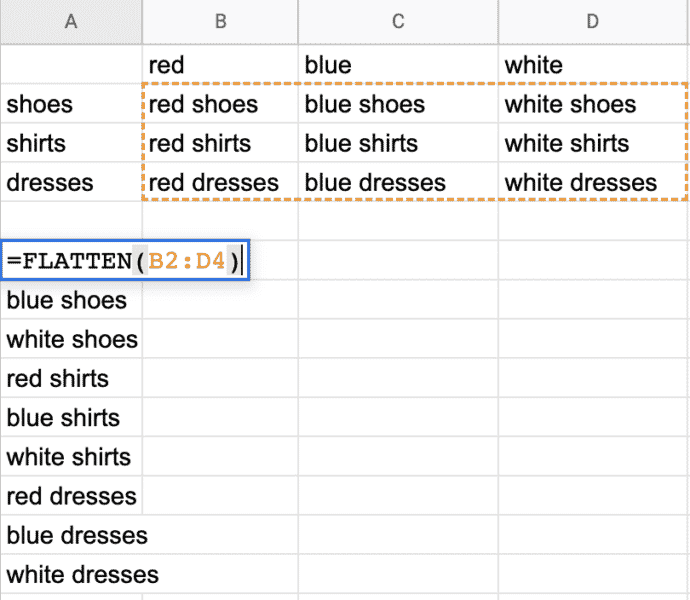690x600 pixels.
Task: Click the 'white' header cell
Action: (x=593, y=65)
